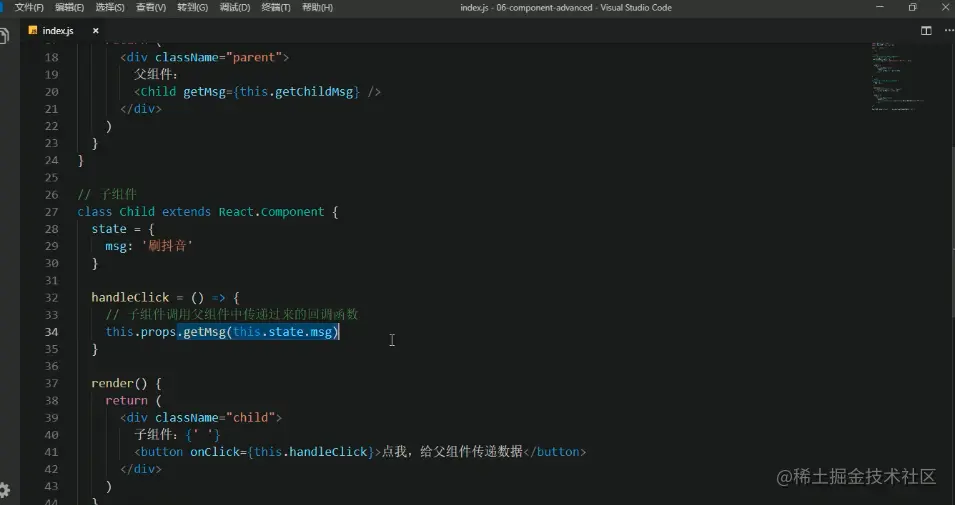Select the index.js editor tab
This screenshot has width=955, height=505.
click(x=64, y=30)
